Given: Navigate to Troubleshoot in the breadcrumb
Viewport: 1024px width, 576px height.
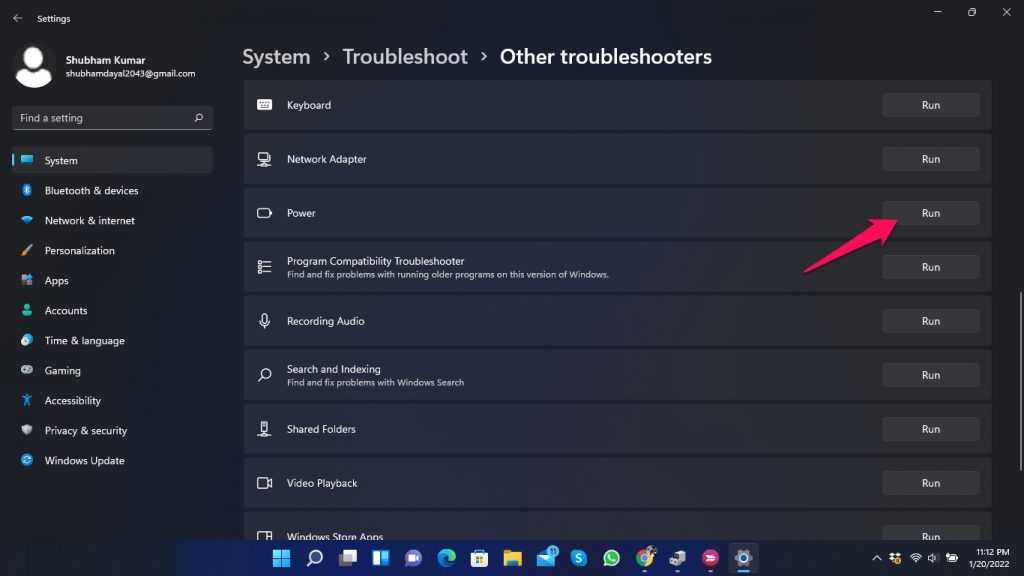Looking at the screenshot, I should [x=405, y=57].
